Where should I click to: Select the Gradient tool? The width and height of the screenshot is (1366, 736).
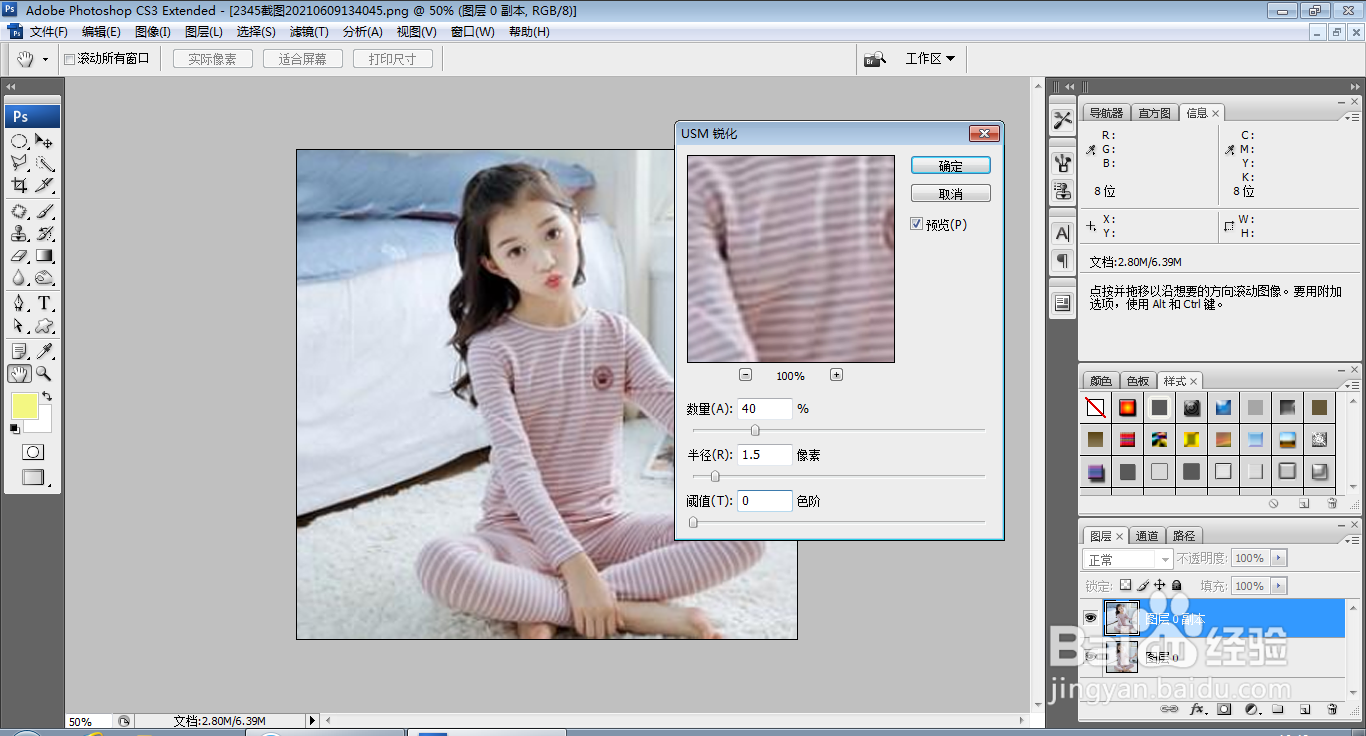45,256
